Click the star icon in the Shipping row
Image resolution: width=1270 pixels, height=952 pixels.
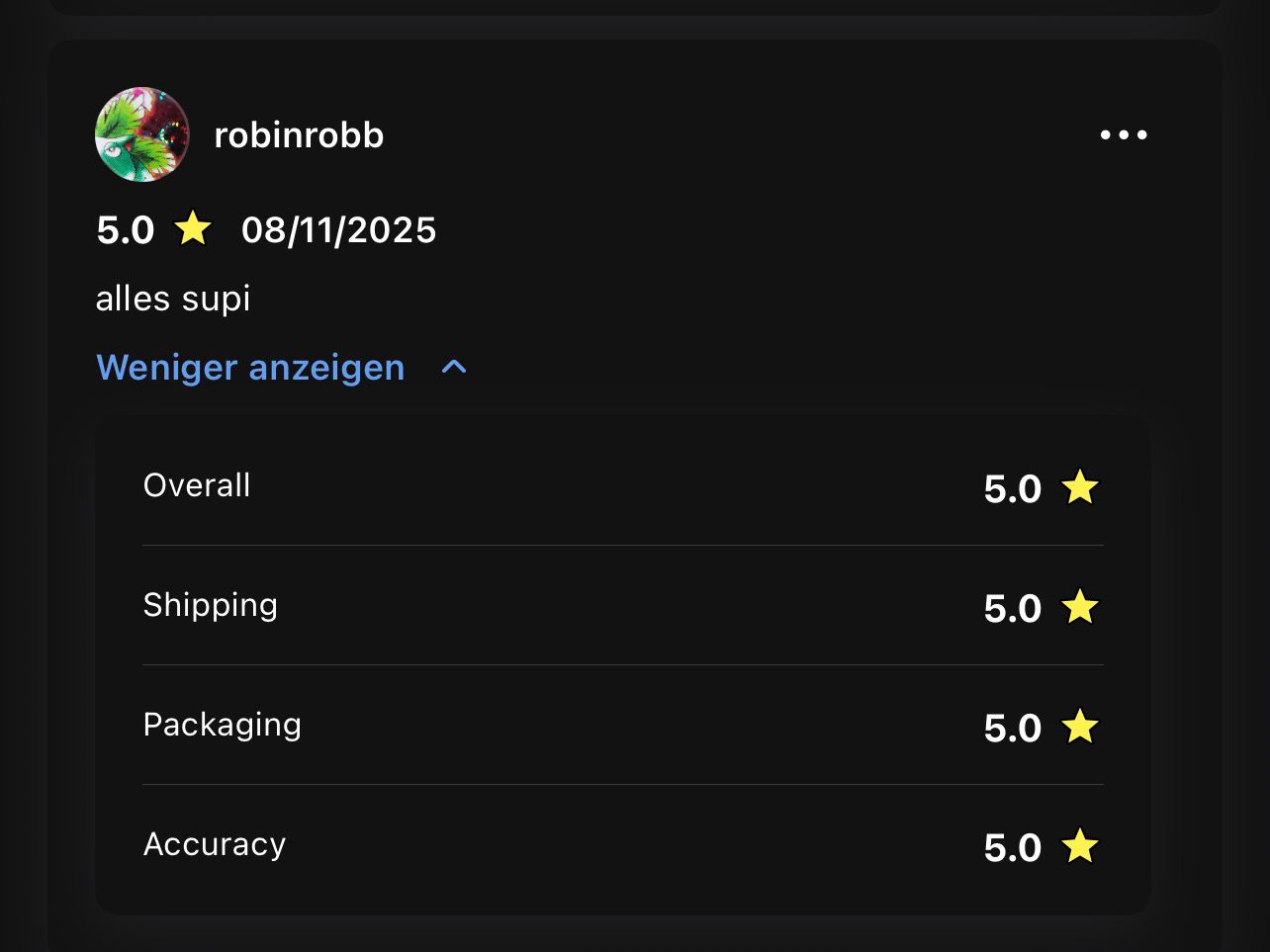pyautogui.click(x=1080, y=607)
